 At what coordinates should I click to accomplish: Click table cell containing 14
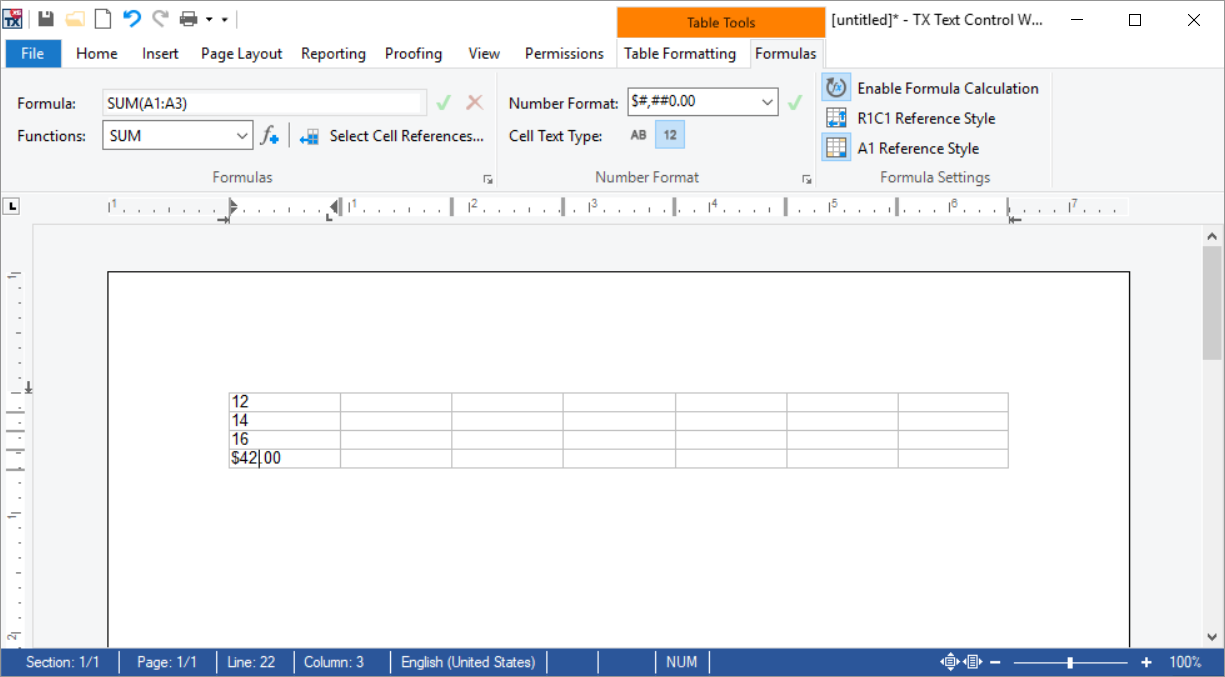tap(285, 421)
